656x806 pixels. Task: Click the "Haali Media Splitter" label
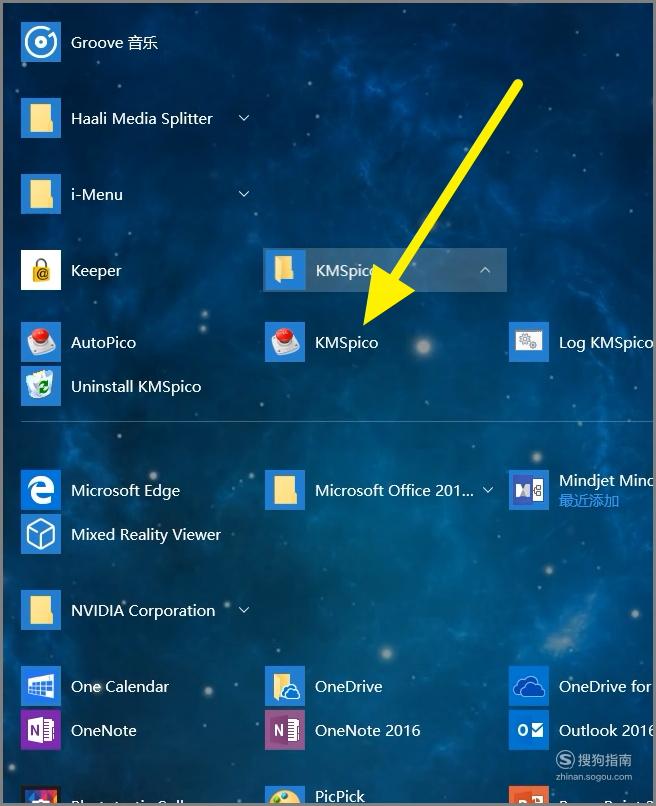(x=142, y=119)
